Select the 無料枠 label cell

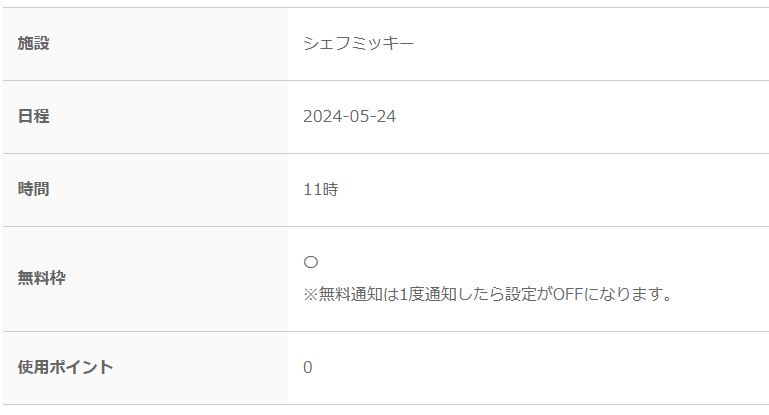(x=146, y=279)
